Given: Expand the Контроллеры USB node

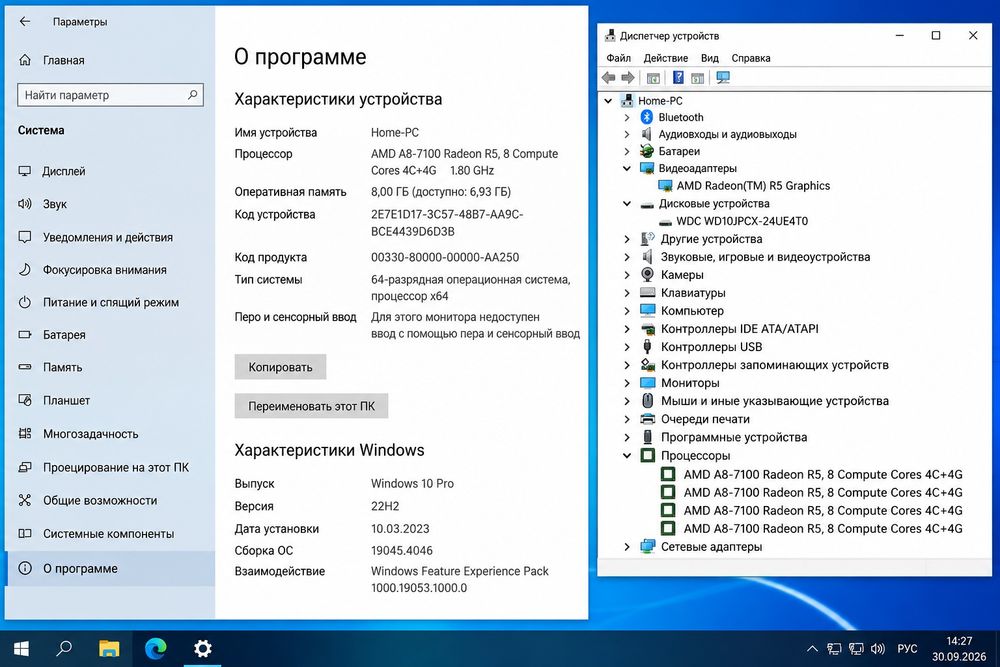Looking at the screenshot, I should coord(627,347).
